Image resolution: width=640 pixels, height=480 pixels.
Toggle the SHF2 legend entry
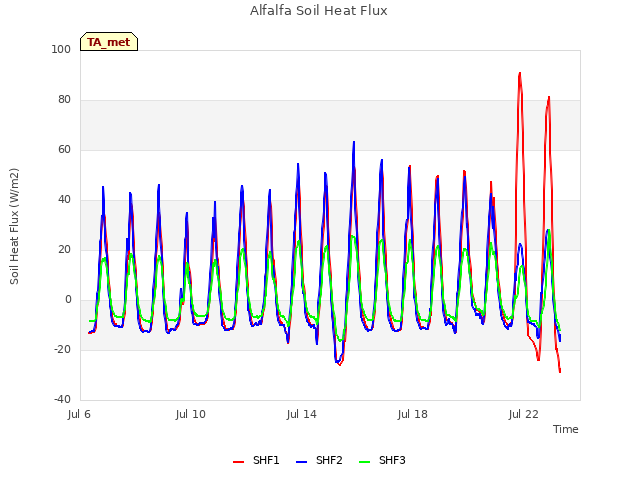(319, 460)
